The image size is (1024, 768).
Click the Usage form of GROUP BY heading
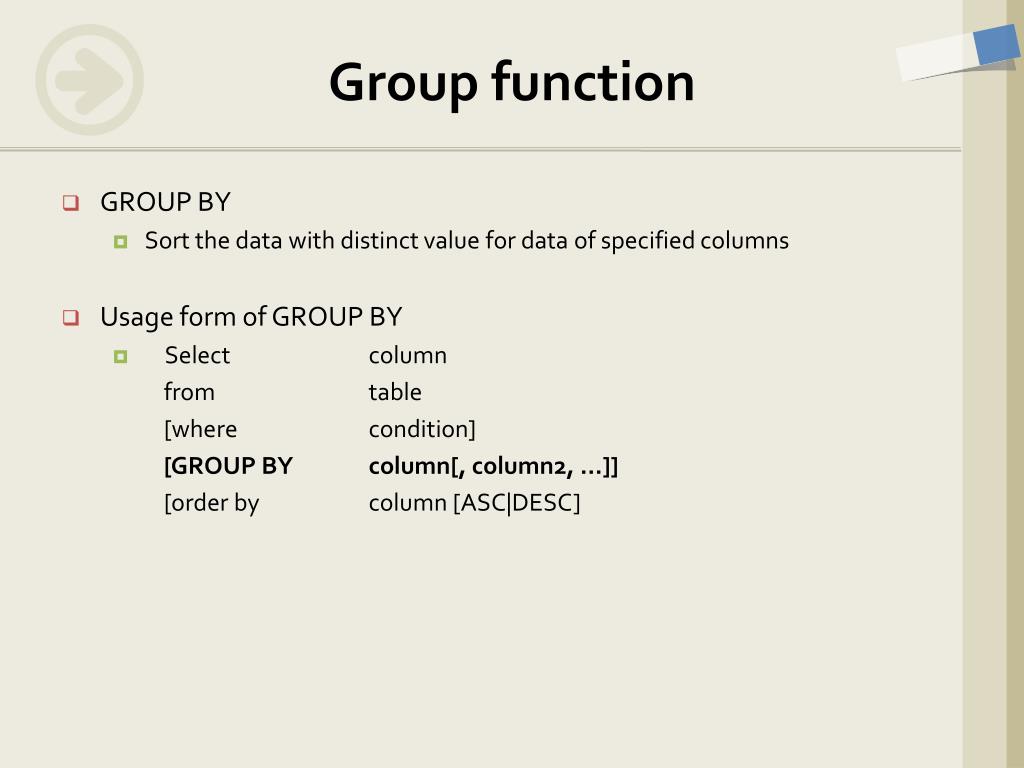pyautogui.click(x=251, y=317)
